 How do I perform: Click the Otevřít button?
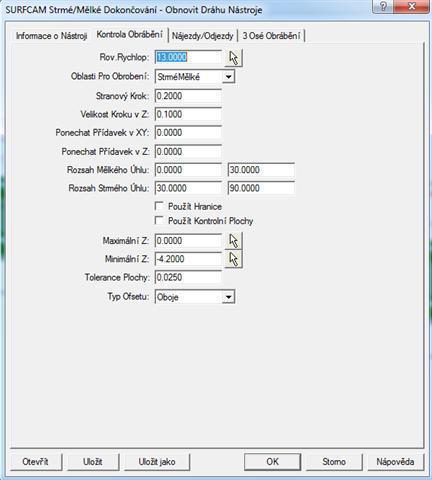click(35, 462)
